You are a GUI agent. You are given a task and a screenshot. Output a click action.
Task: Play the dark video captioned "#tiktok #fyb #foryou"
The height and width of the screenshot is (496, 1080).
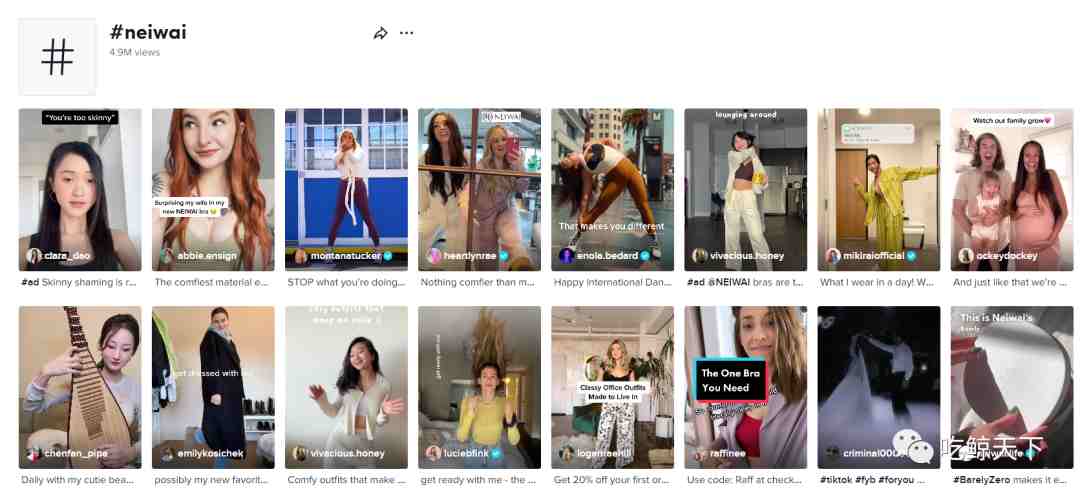pos(879,387)
